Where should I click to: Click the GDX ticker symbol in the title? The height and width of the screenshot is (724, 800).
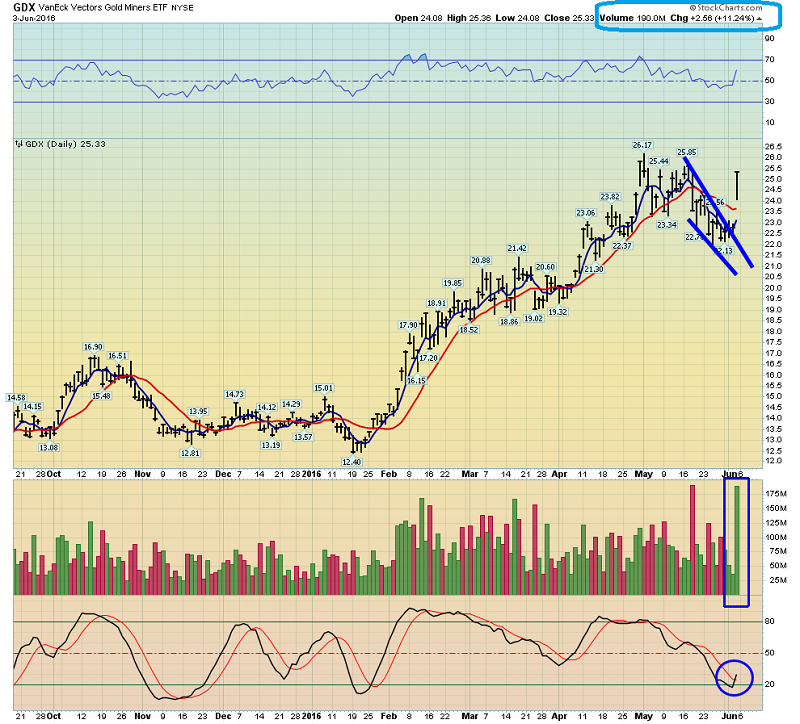(21, 6)
